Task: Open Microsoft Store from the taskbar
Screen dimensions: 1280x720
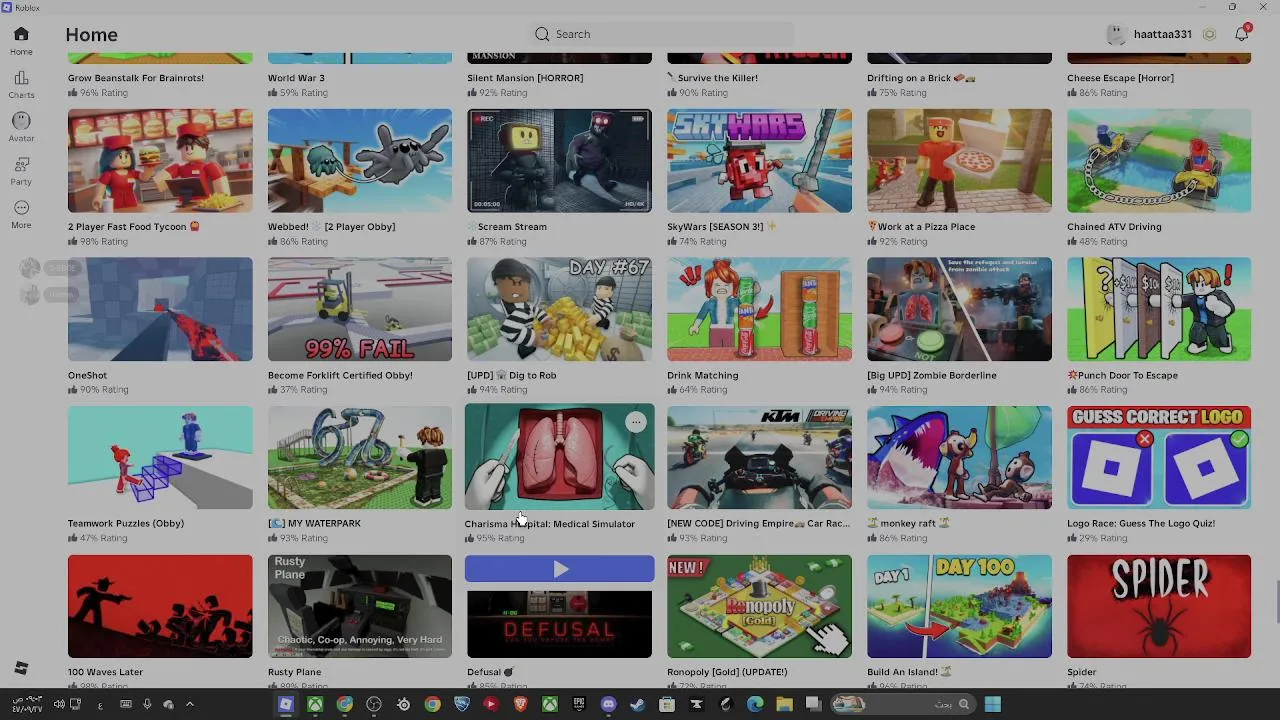Action: (667, 704)
